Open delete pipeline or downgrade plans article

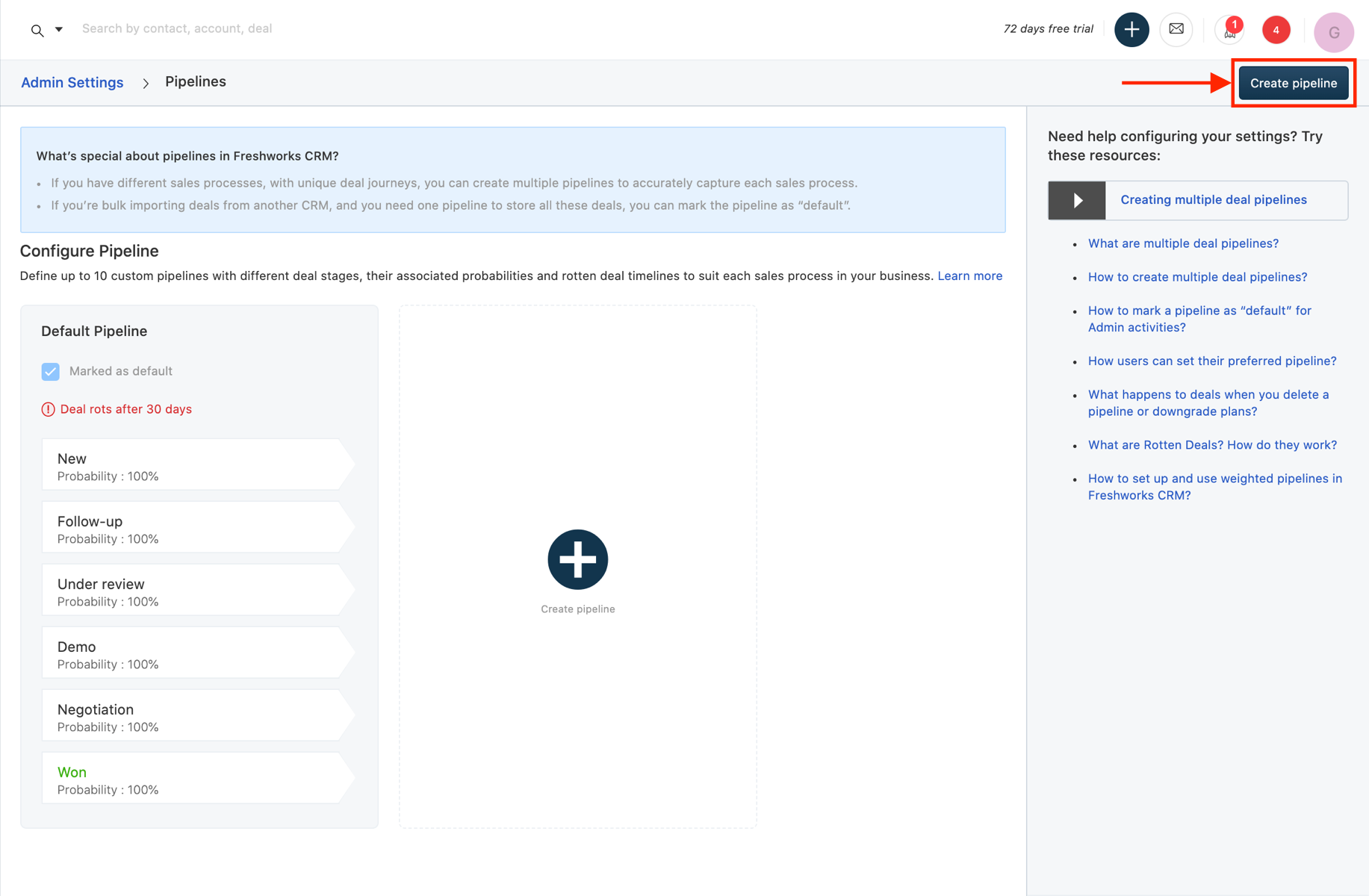tap(1208, 402)
